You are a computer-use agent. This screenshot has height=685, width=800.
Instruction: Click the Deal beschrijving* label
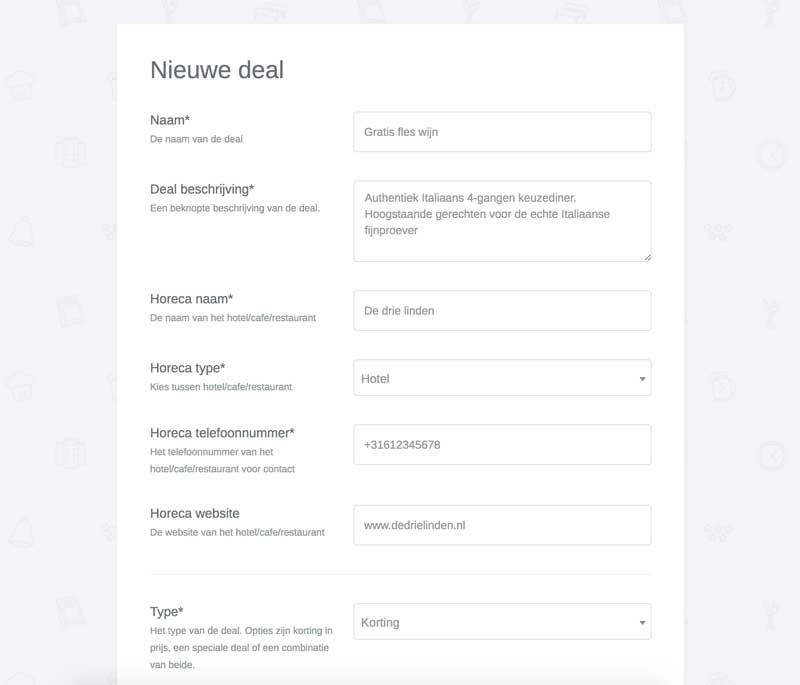click(202, 189)
